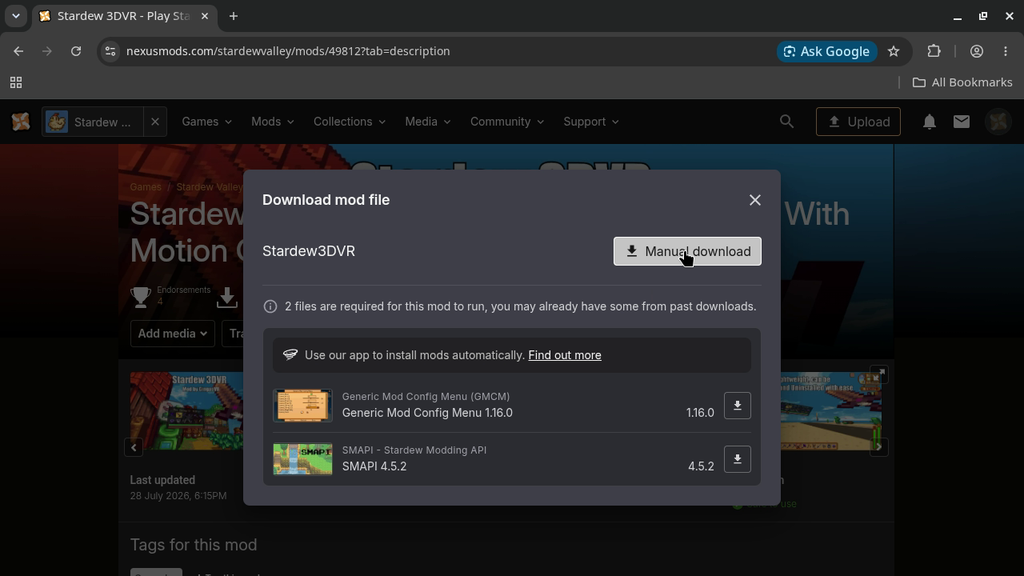This screenshot has height=576, width=1024.
Task: Download SMAPI 4.5.2 required file
Action: tap(737, 459)
